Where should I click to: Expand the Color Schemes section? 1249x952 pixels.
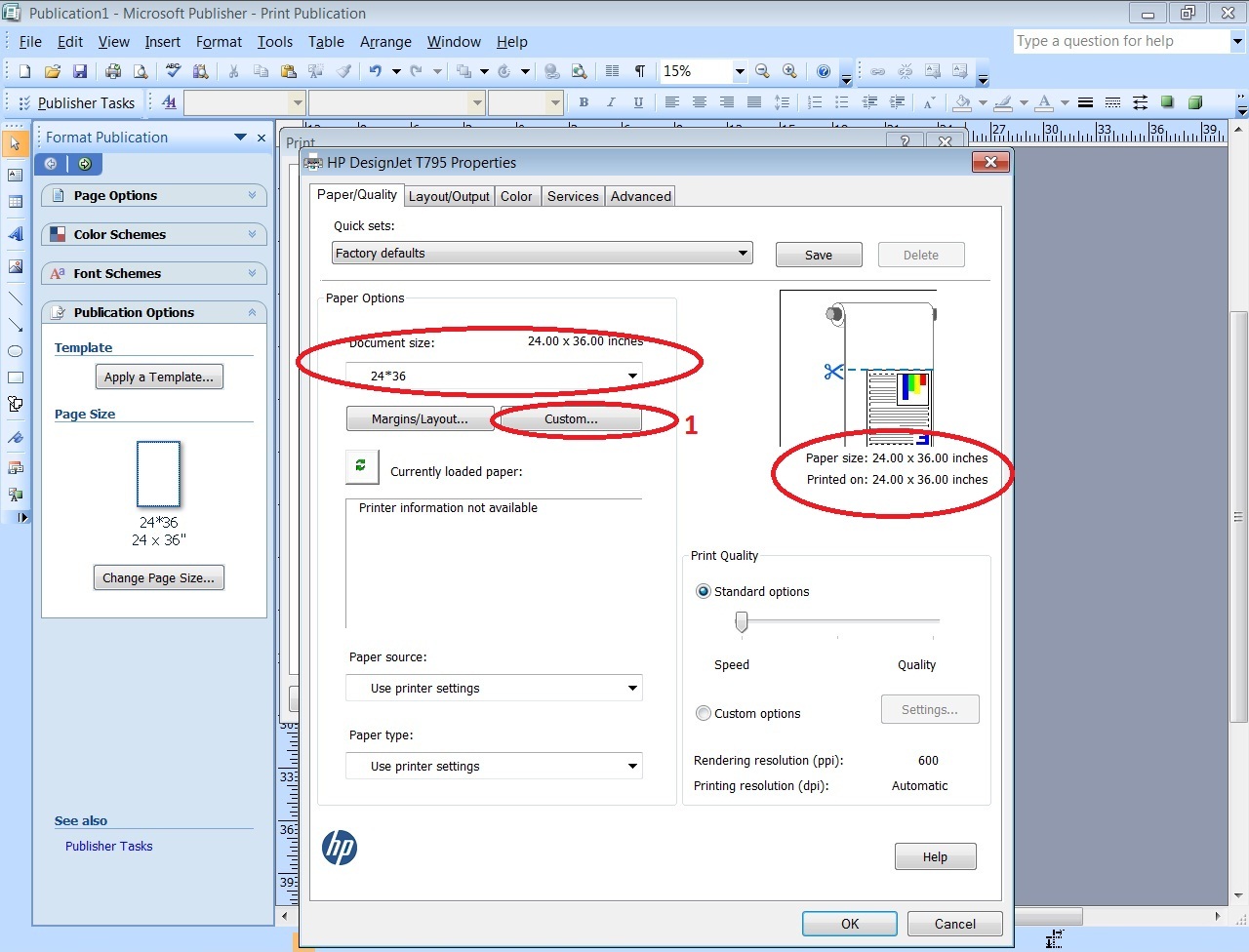click(154, 234)
